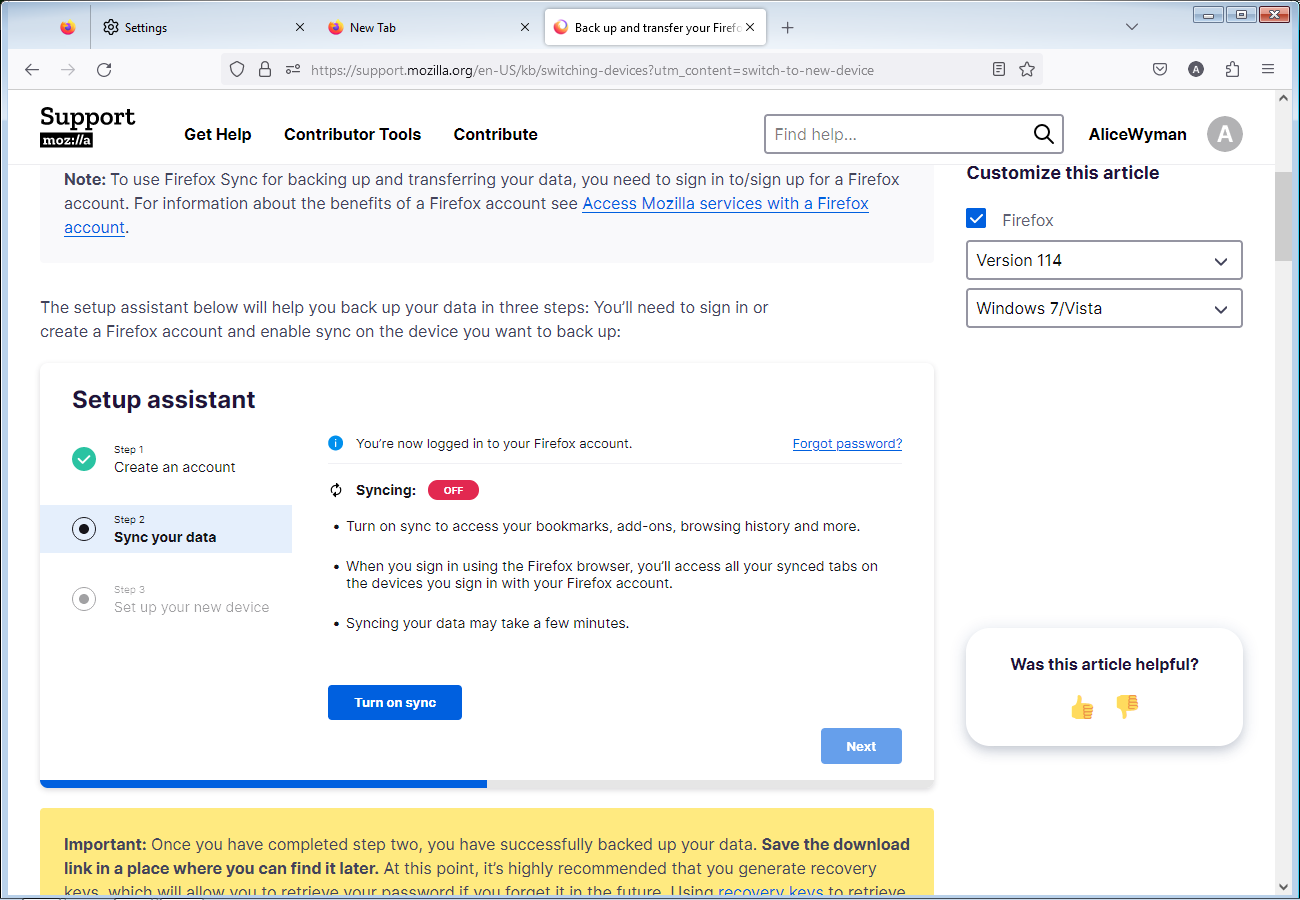Click the thumbs-down not helpful icon

[x=1127, y=706]
